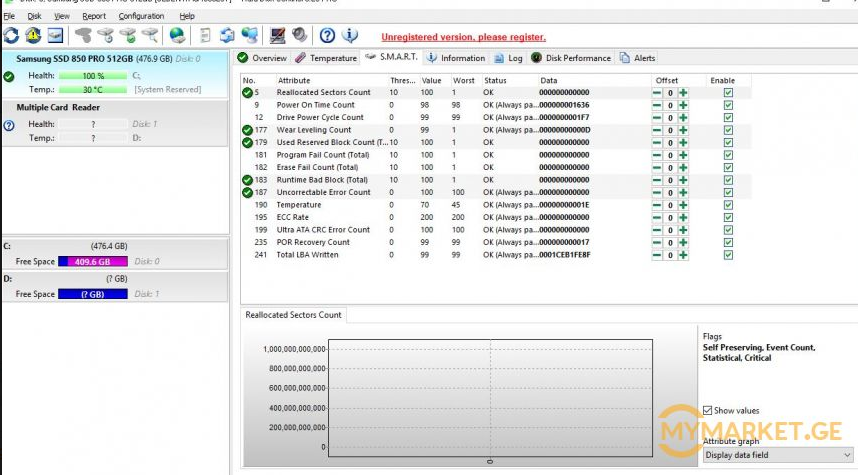Click the C: free space 409.6 GB bar
Viewport: 858px width, 475px height.
click(x=93, y=262)
